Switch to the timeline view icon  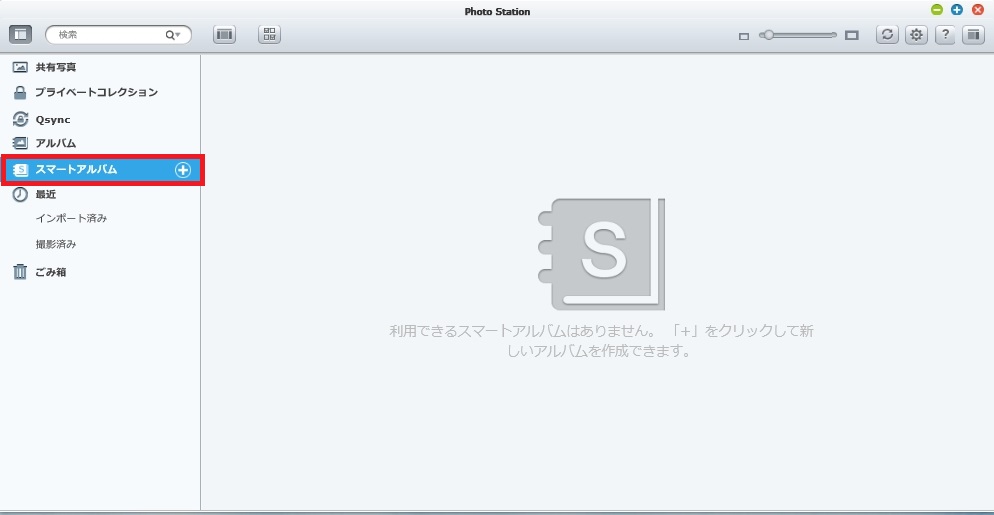[x=224, y=35]
